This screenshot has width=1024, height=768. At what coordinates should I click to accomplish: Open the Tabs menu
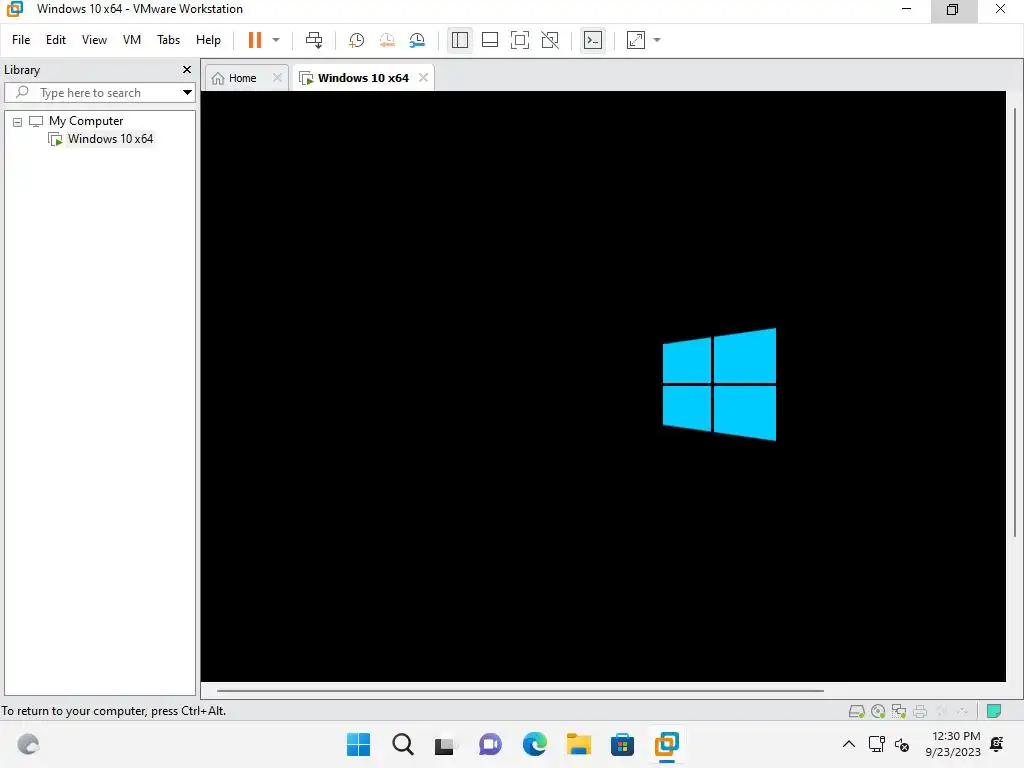point(168,40)
